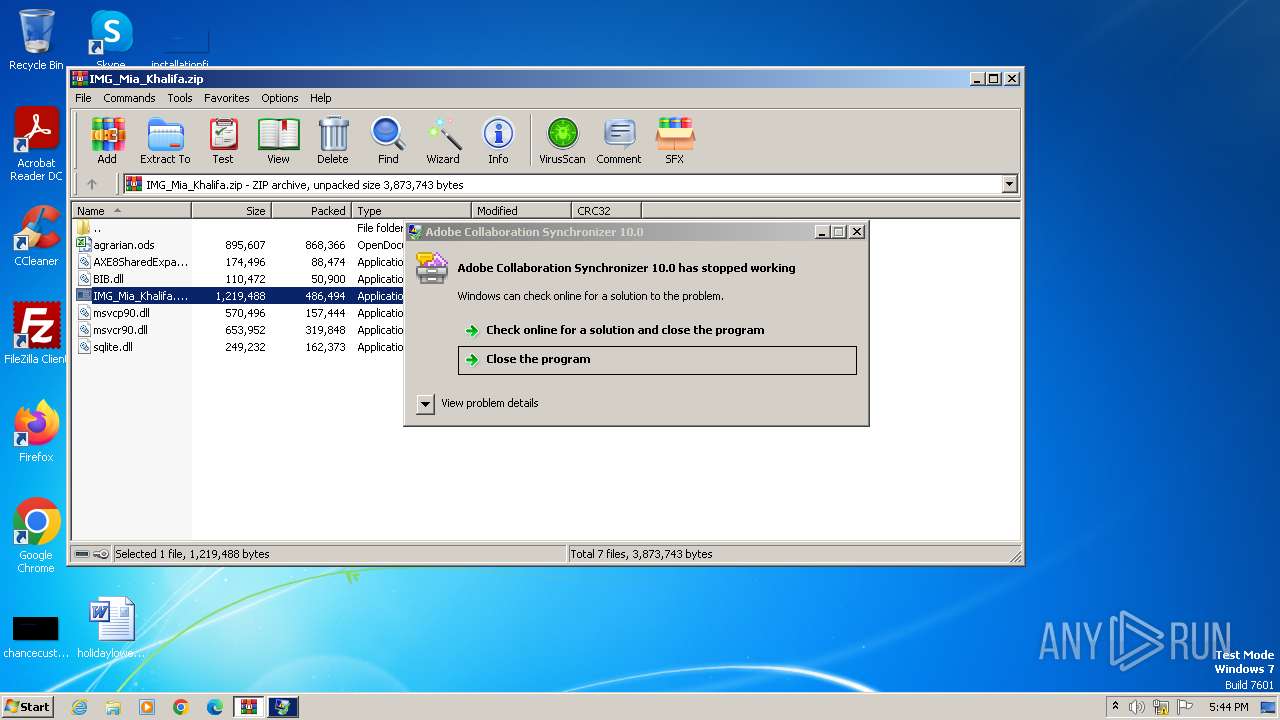Screen dimensions: 1280x720
Task: Open the Options menu
Action: [x=280, y=98]
